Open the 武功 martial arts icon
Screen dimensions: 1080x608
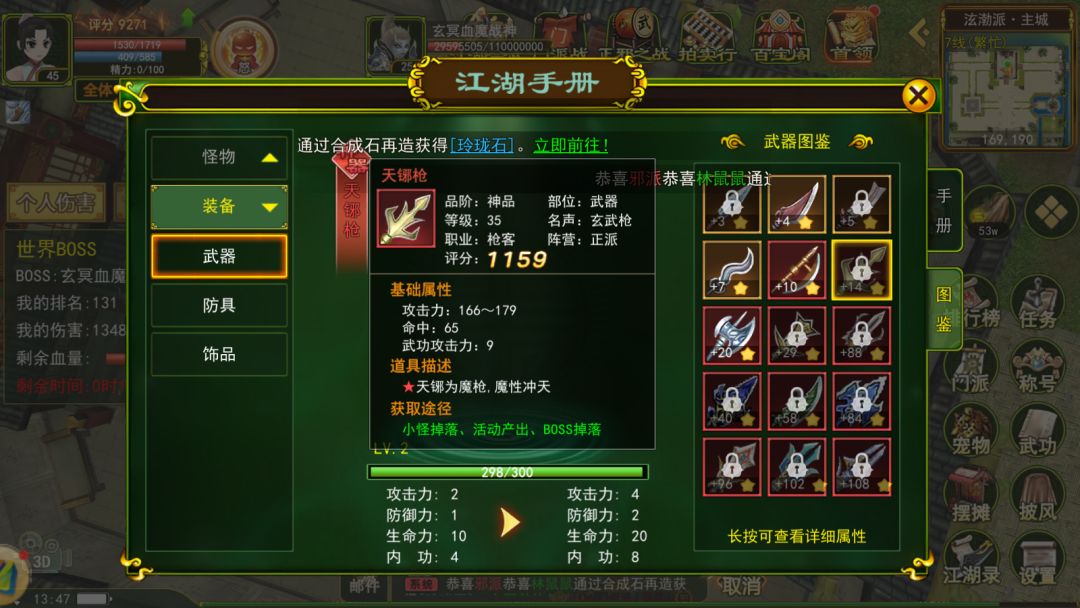pos(1037,430)
